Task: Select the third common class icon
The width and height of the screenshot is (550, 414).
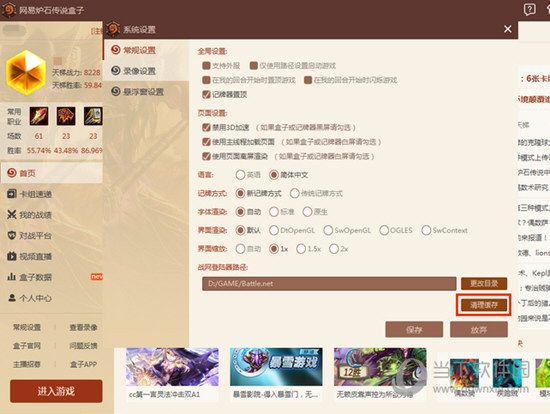Action: (93, 116)
